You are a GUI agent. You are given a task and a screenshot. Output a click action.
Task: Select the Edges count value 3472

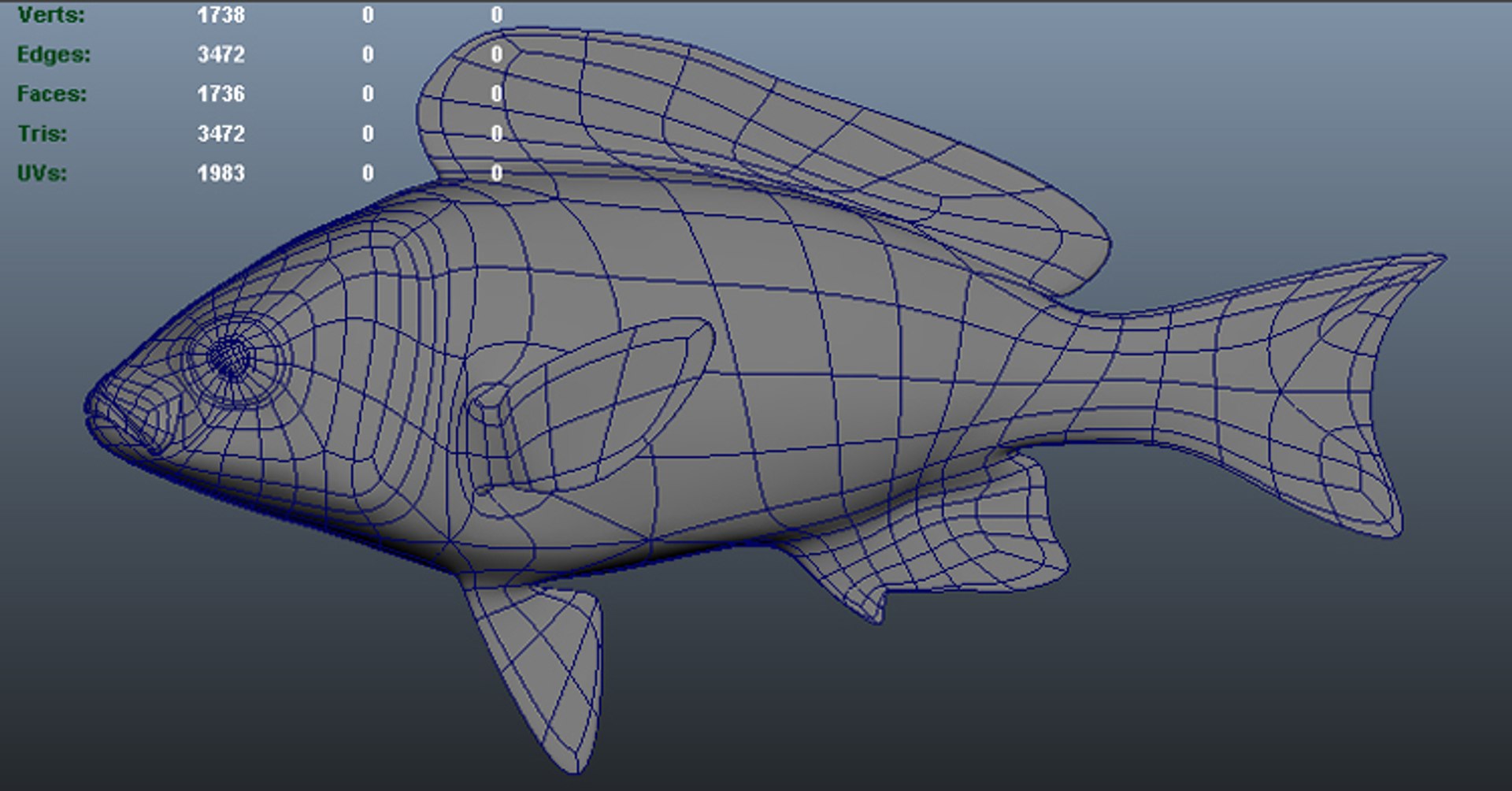(221, 54)
